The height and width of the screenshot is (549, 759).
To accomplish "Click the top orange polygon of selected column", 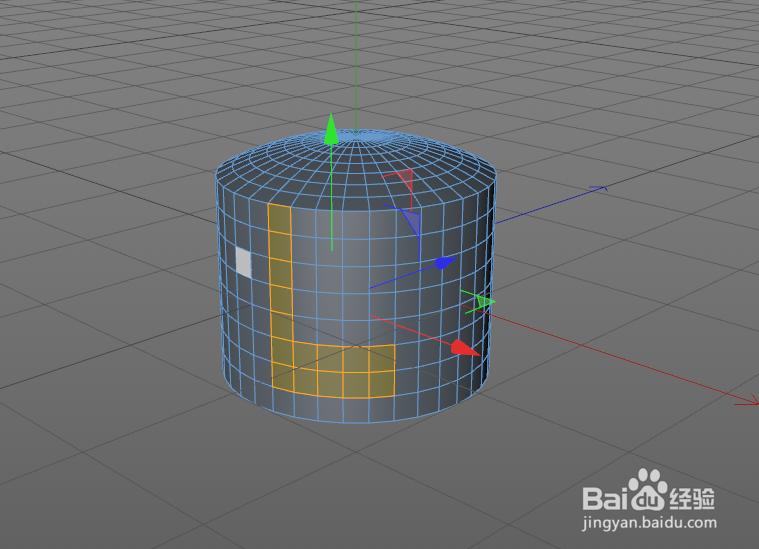I will tap(280, 218).
